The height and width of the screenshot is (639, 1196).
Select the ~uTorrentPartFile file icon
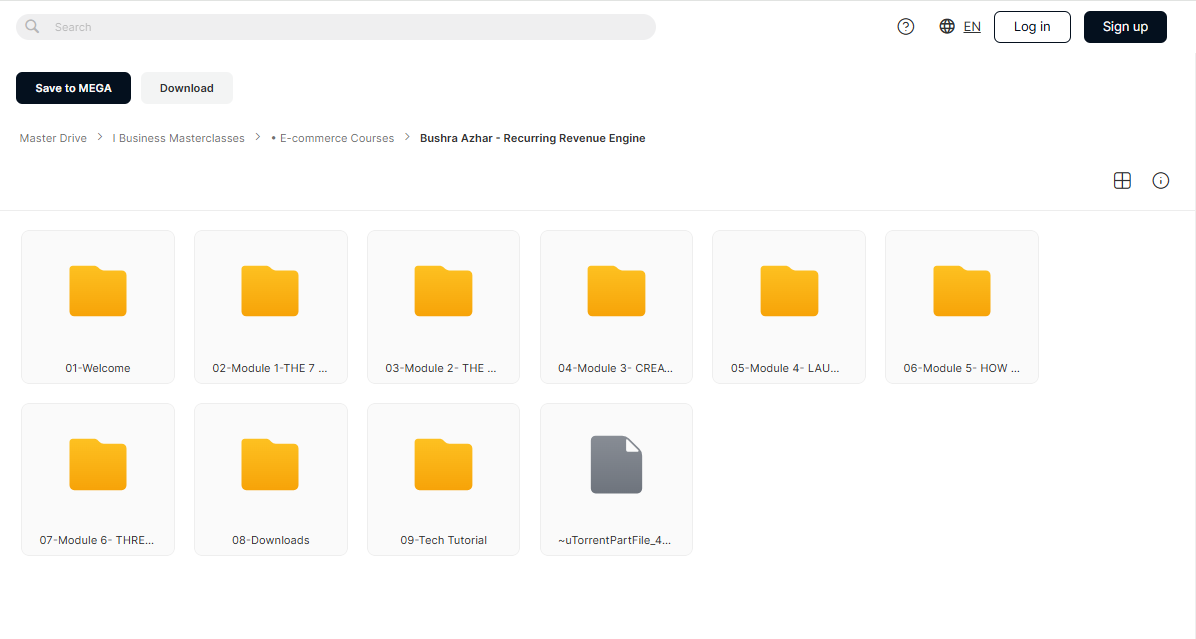pyautogui.click(x=616, y=464)
